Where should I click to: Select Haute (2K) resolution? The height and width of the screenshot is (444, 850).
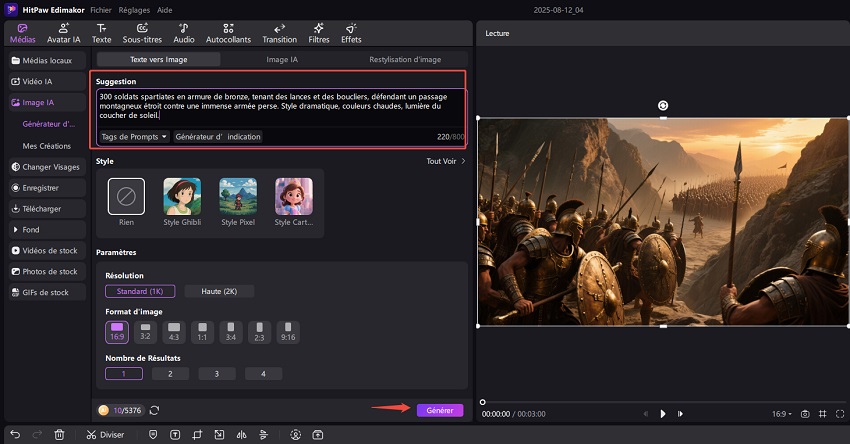[x=219, y=291]
